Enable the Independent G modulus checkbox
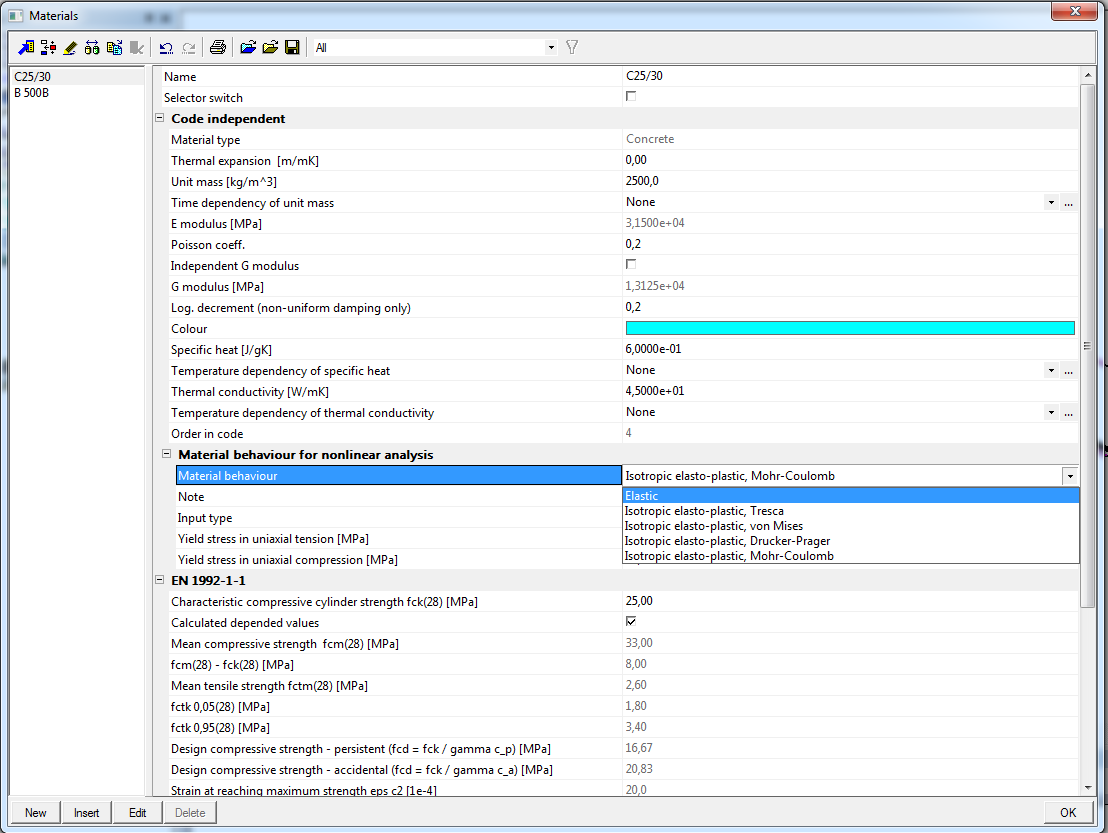 coord(631,265)
